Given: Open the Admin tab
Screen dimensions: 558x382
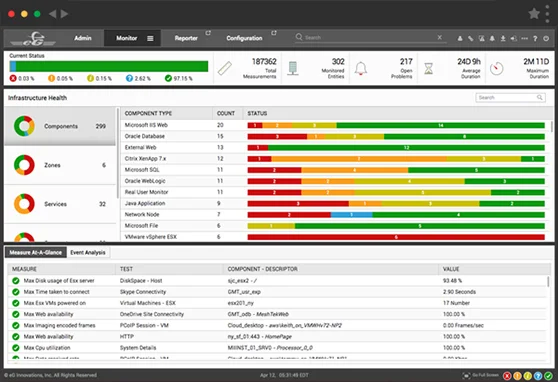Looking at the screenshot, I should [83, 38].
